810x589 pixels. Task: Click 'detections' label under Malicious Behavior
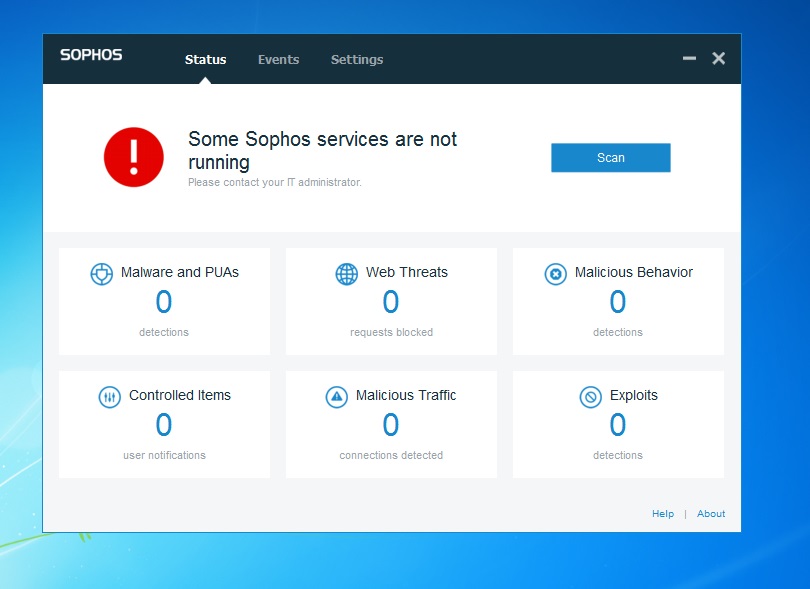tap(618, 332)
